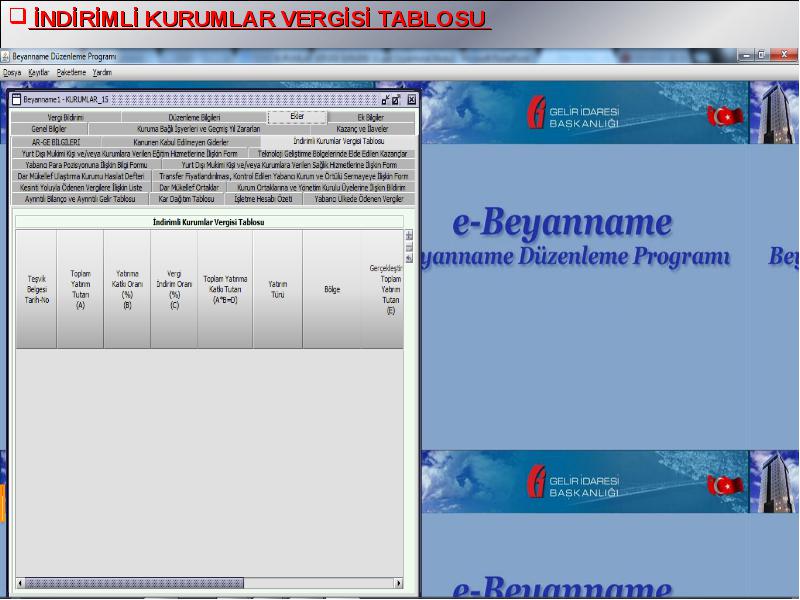Screen dimensions: 800x600
Task: Show the Kanunen Kabul Edilmeyen Giderler tab
Action: tap(181, 142)
